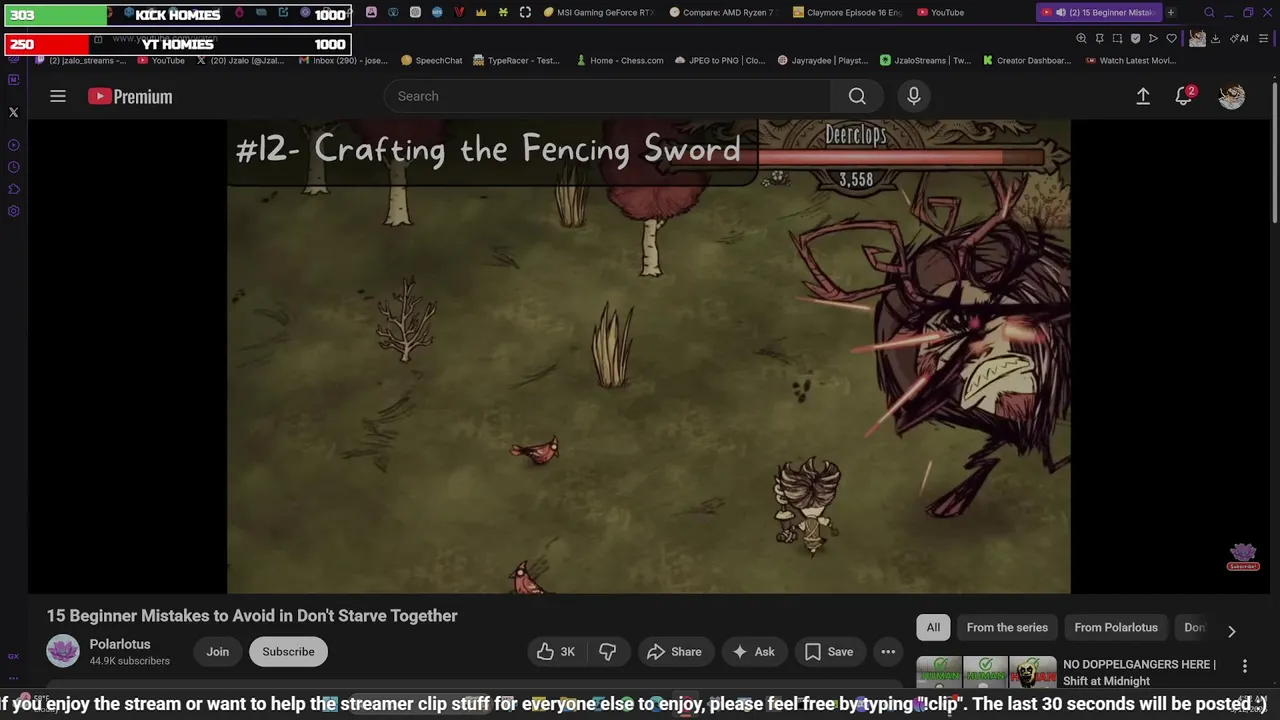Subscribe to Polarlotus channel
Image resolution: width=1280 pixels, height=720 pixels.
288,652
